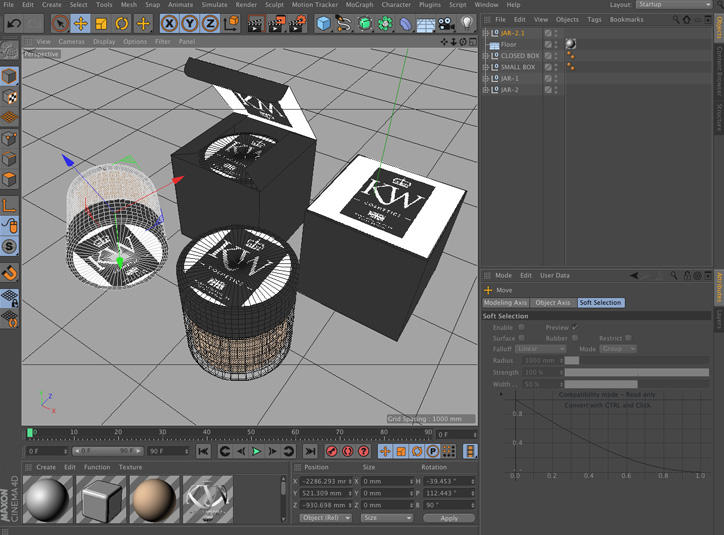Add a floor environment object icon

pos(425,23)
